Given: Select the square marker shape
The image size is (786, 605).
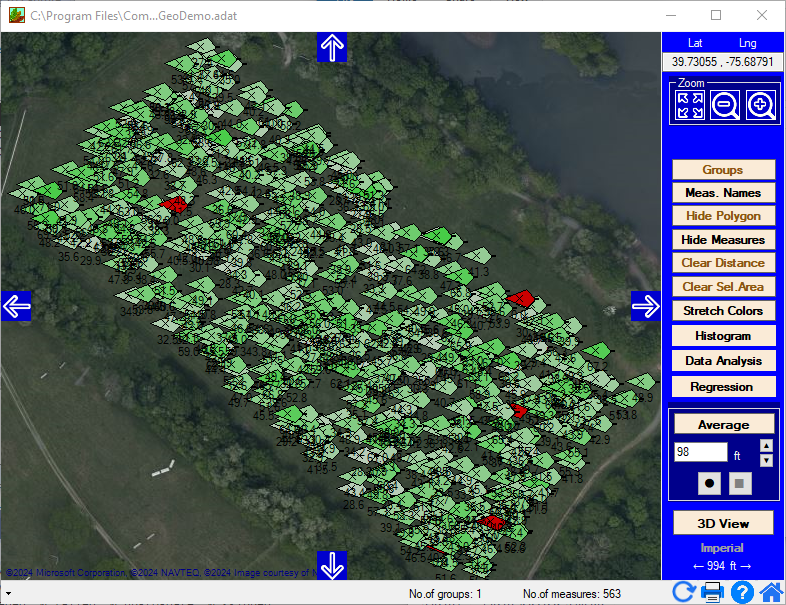Looking at the screenshot, I should (x=741, y=483).
